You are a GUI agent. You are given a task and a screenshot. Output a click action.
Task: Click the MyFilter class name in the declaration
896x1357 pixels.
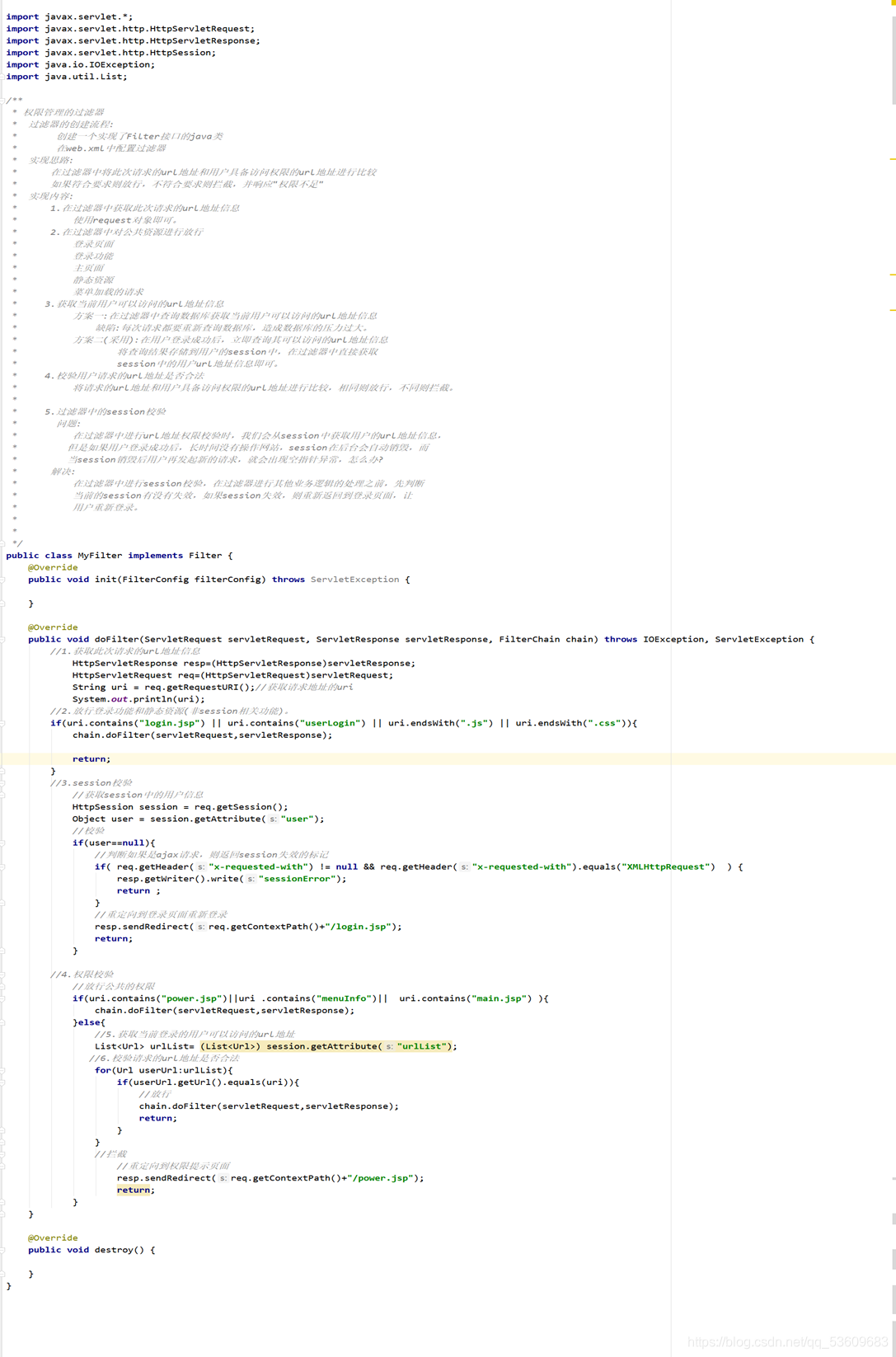(x=100, y=556)
